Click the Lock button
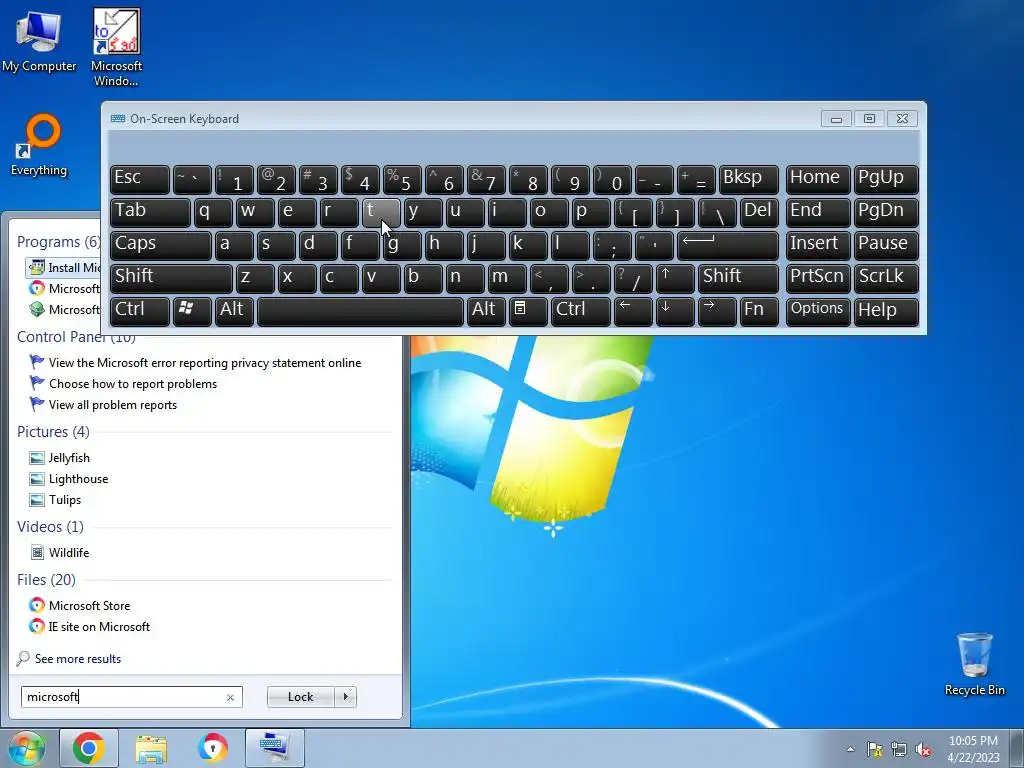This screenshot has height=768, width=1024. tap(300, 697)
